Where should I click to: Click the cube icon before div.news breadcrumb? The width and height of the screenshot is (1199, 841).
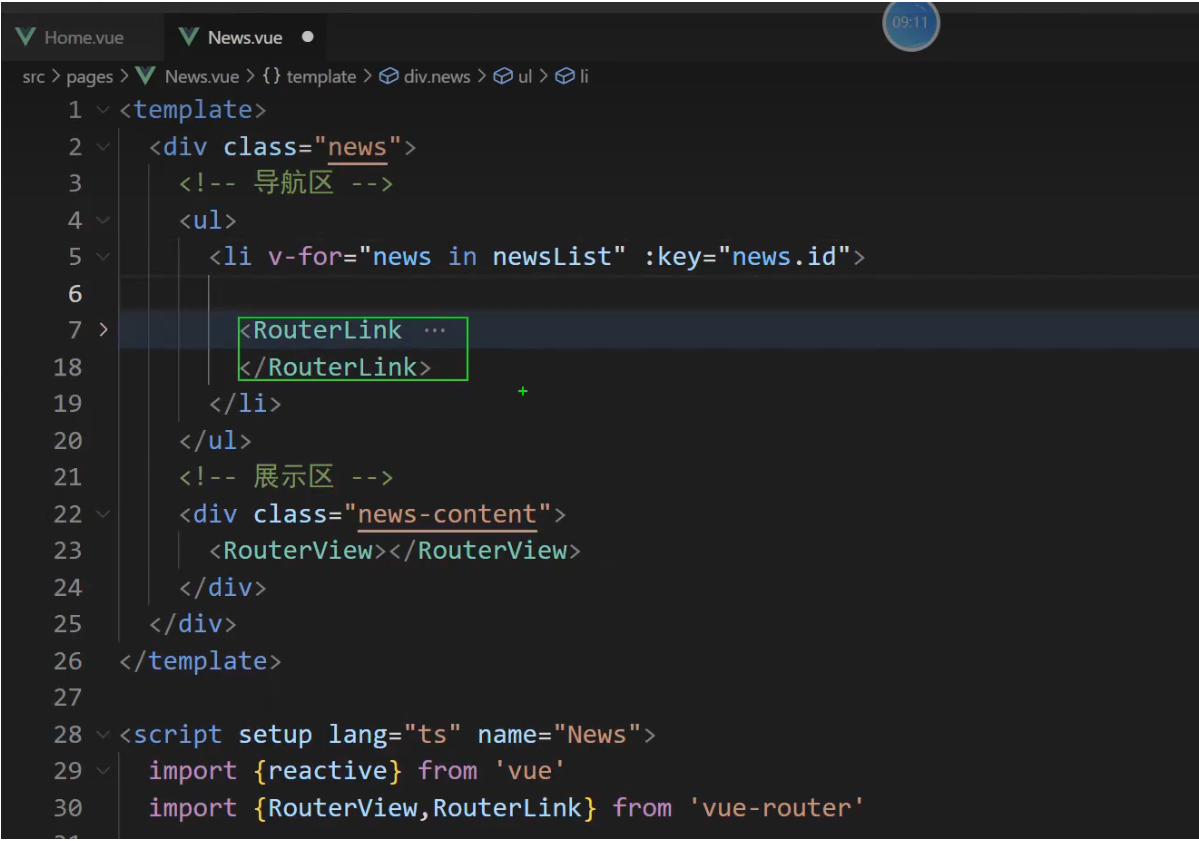tap(388, 76)
